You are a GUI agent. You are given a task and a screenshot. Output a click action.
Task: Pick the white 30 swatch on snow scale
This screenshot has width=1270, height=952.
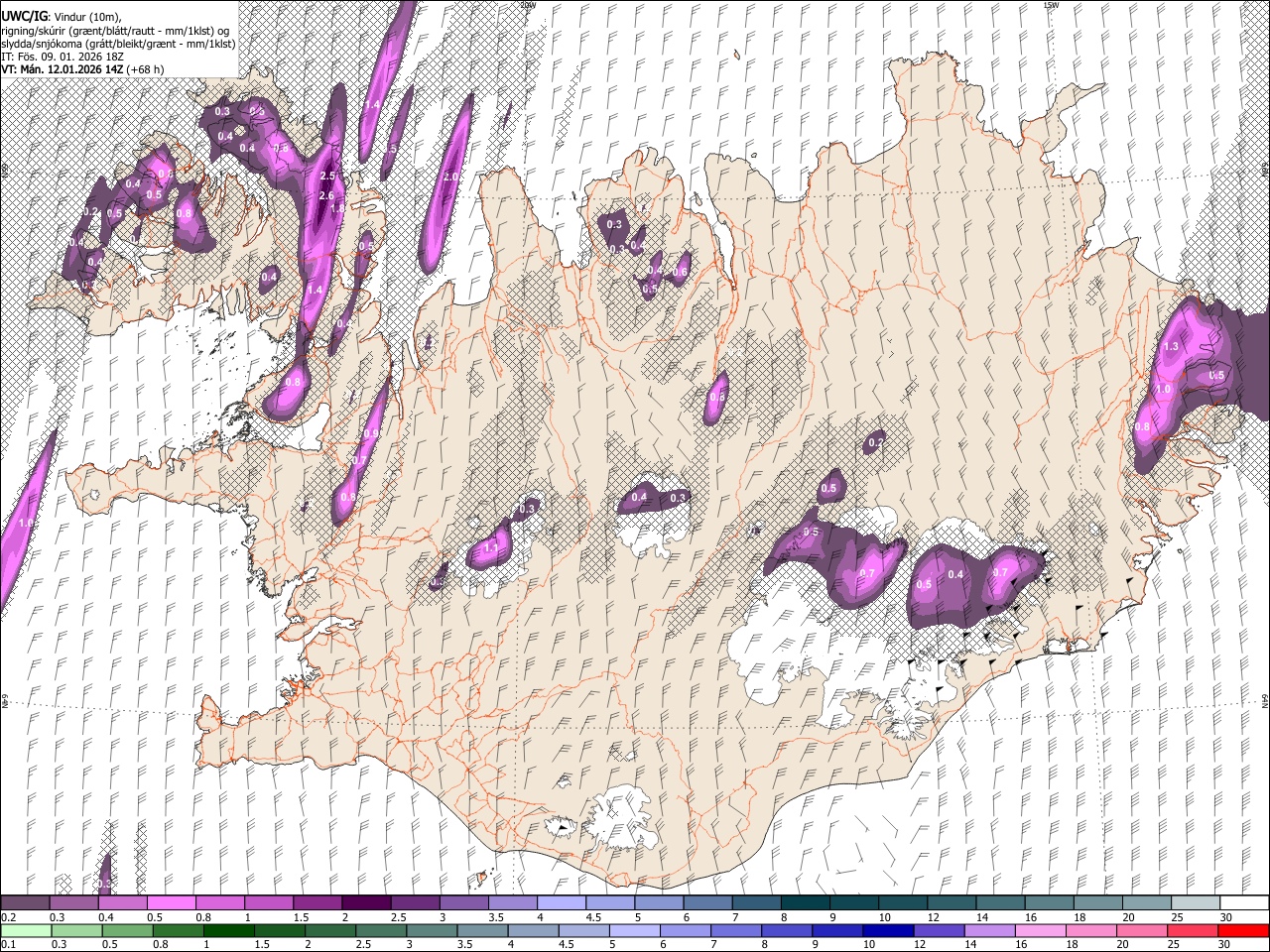point(1244,903)
